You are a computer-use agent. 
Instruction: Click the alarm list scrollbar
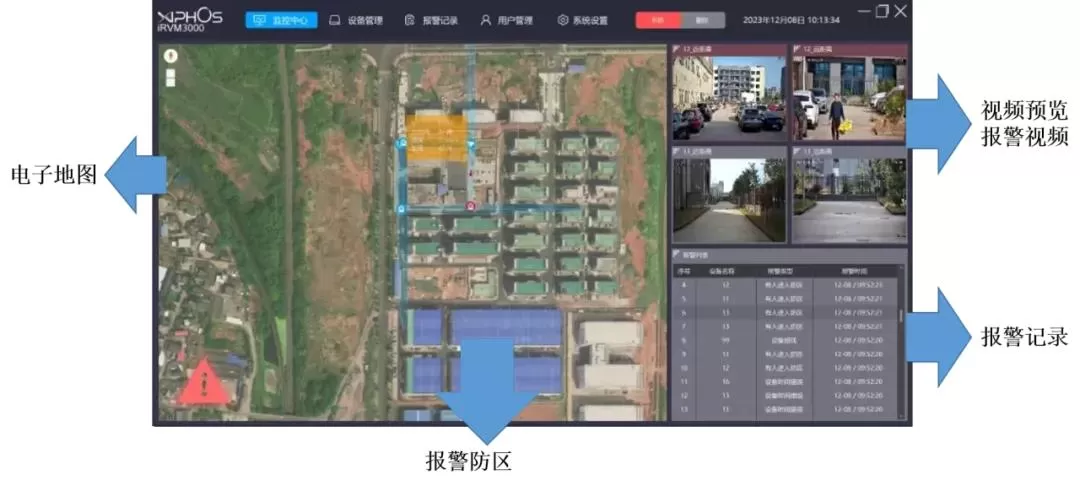tap(902, 316)
